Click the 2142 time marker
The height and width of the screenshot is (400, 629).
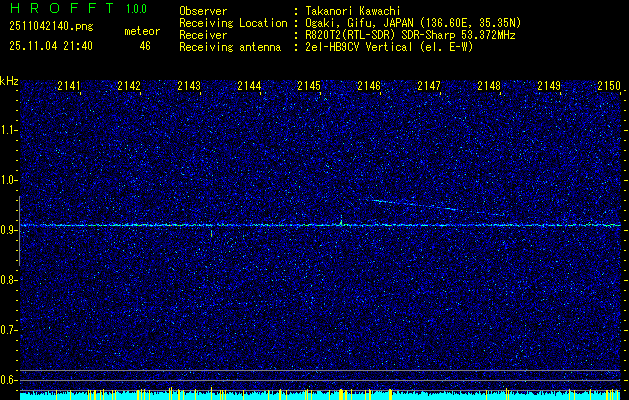tap(129, 85)
